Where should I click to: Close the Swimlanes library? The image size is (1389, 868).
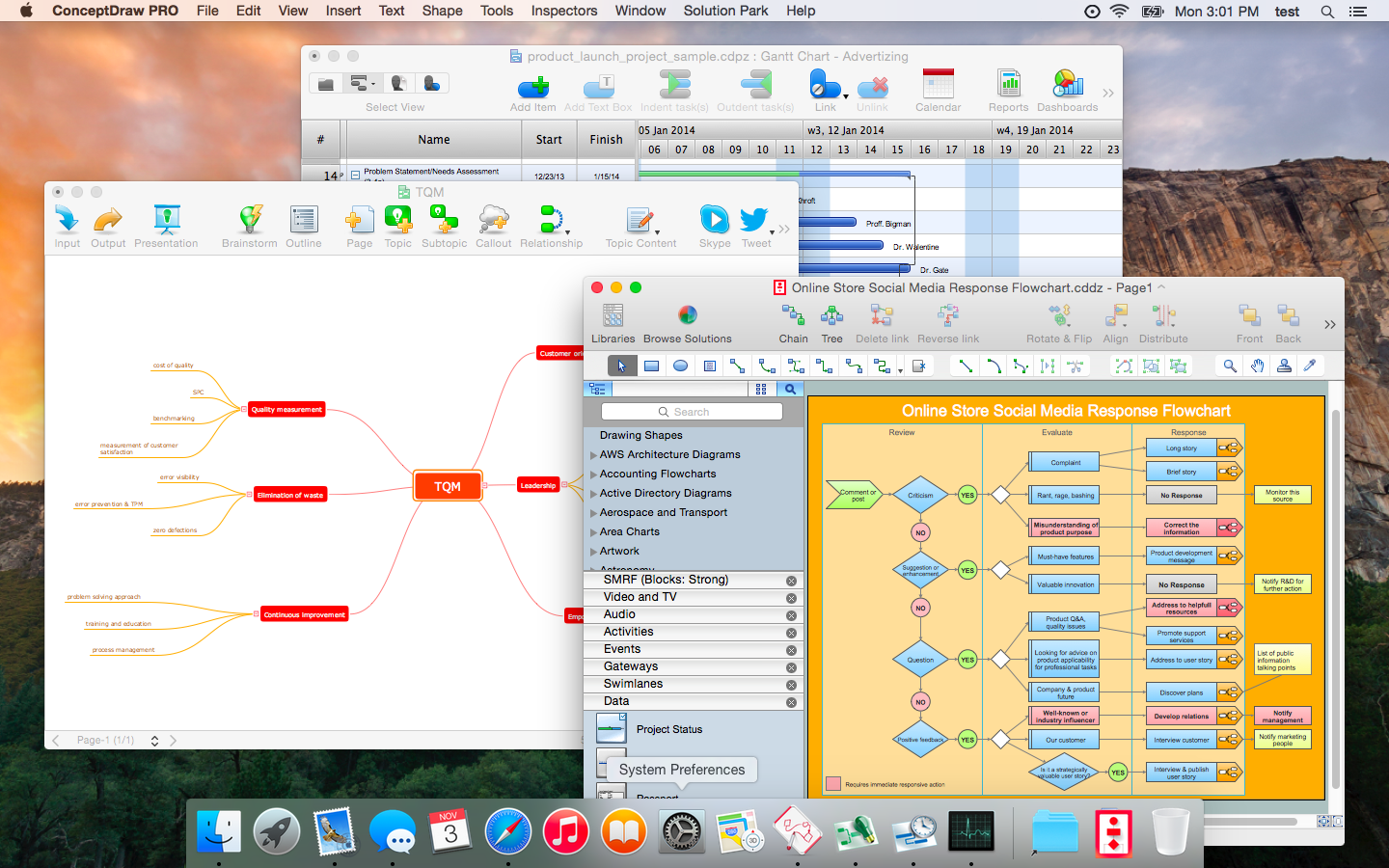coord(791,685)
